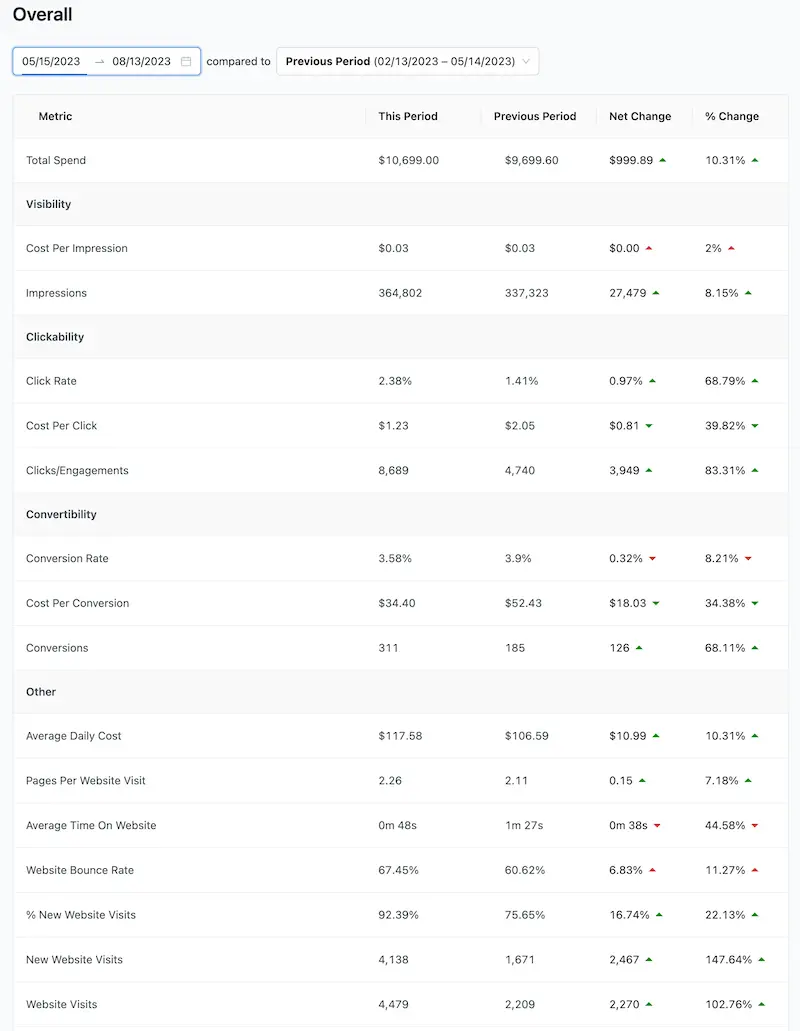Screen dimensions: 800x1031
Task: Click green up arrow next to New Website Visits 147.64%
Action: pyautogui.click(x=762, y=960)
